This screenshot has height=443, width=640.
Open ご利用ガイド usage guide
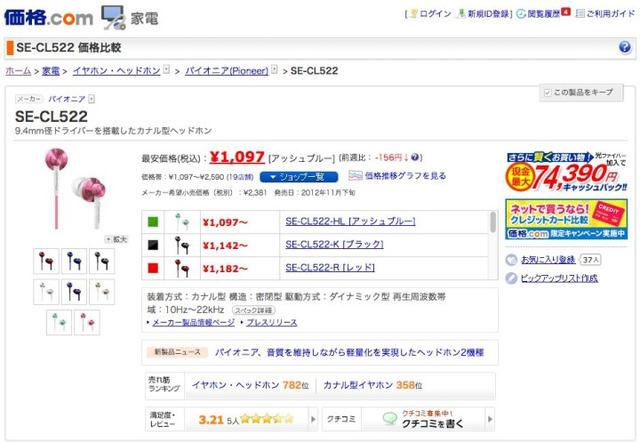coord(610,14)
